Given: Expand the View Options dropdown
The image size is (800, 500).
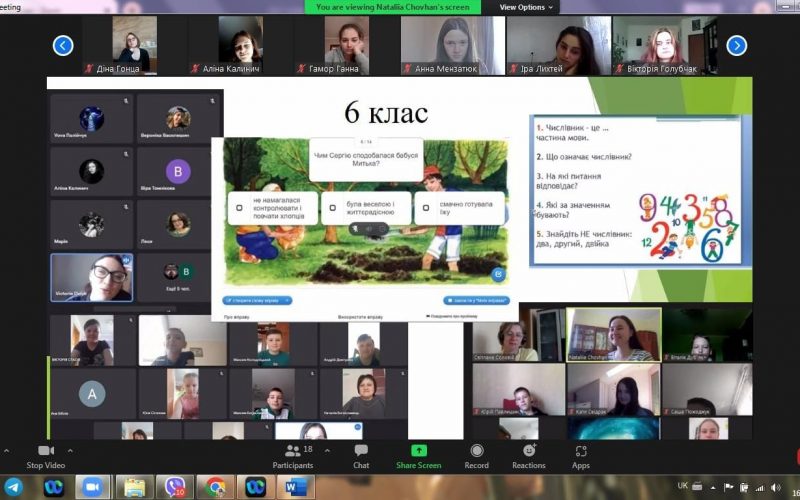Looking at the screenshot, I should 526,7.
